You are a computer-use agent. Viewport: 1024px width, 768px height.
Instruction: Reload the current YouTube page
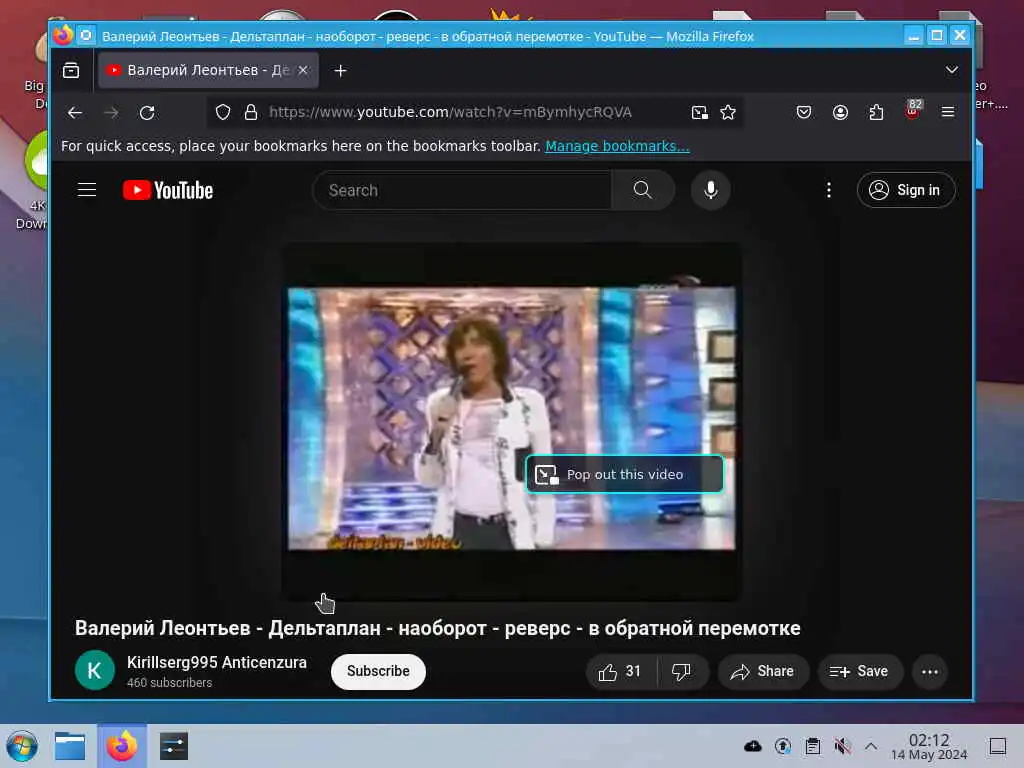click(x=148, y=112)
